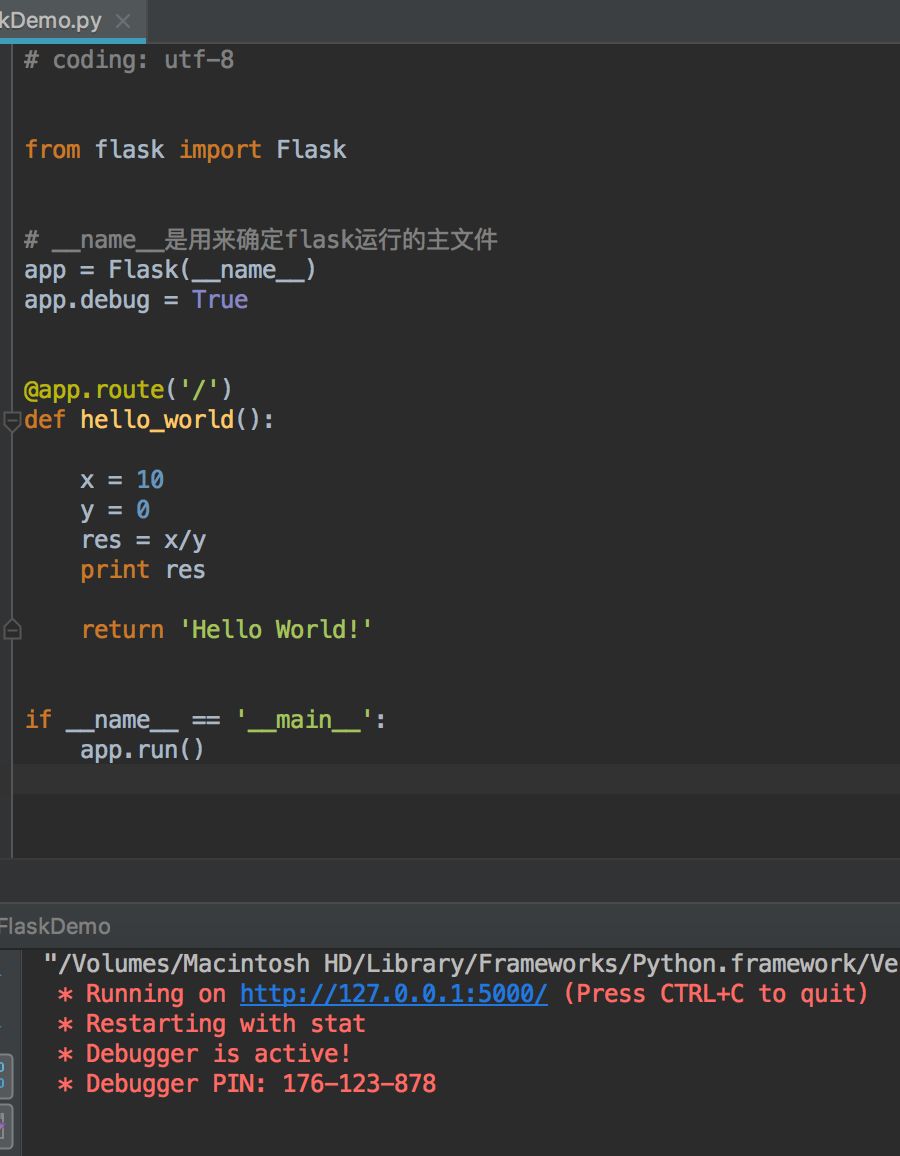900x1156 pixels.
Task: Click the 'app = Flask(__name__)' line
Action: tap(170, 270)
